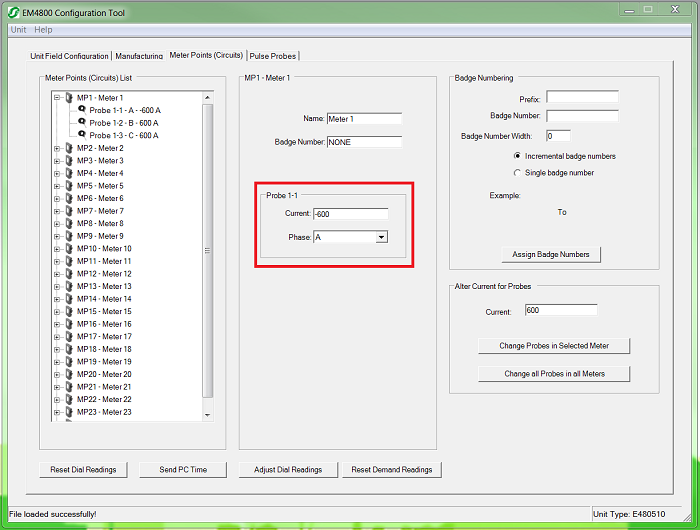Click Assign Badge Numbers button

pos(551,254)
